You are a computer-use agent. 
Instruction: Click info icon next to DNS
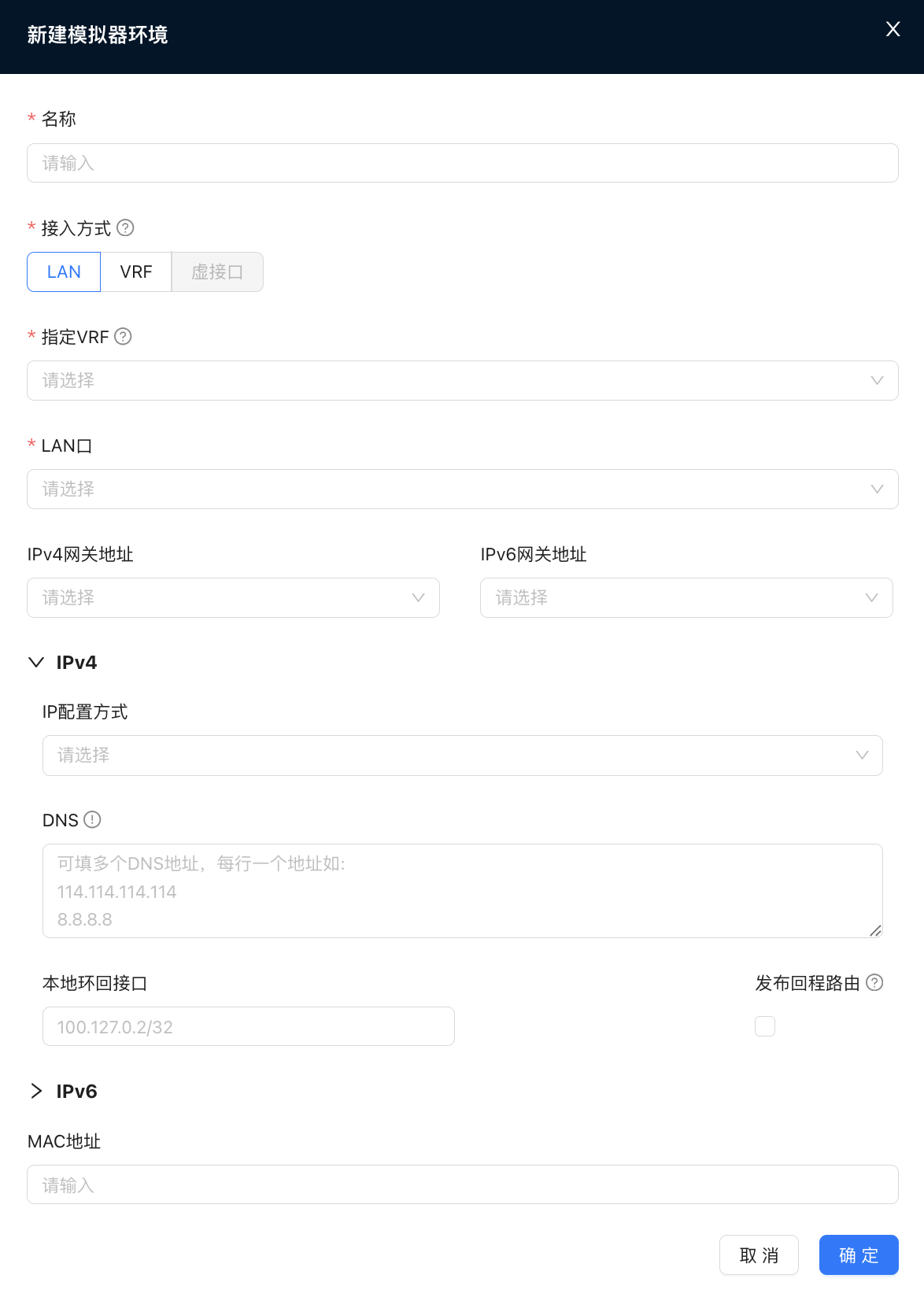pos(92,820)
